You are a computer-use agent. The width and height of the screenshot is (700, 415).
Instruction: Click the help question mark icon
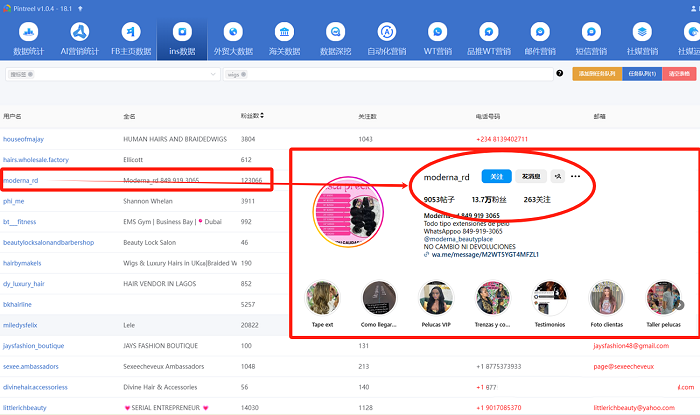click(559, 73)
